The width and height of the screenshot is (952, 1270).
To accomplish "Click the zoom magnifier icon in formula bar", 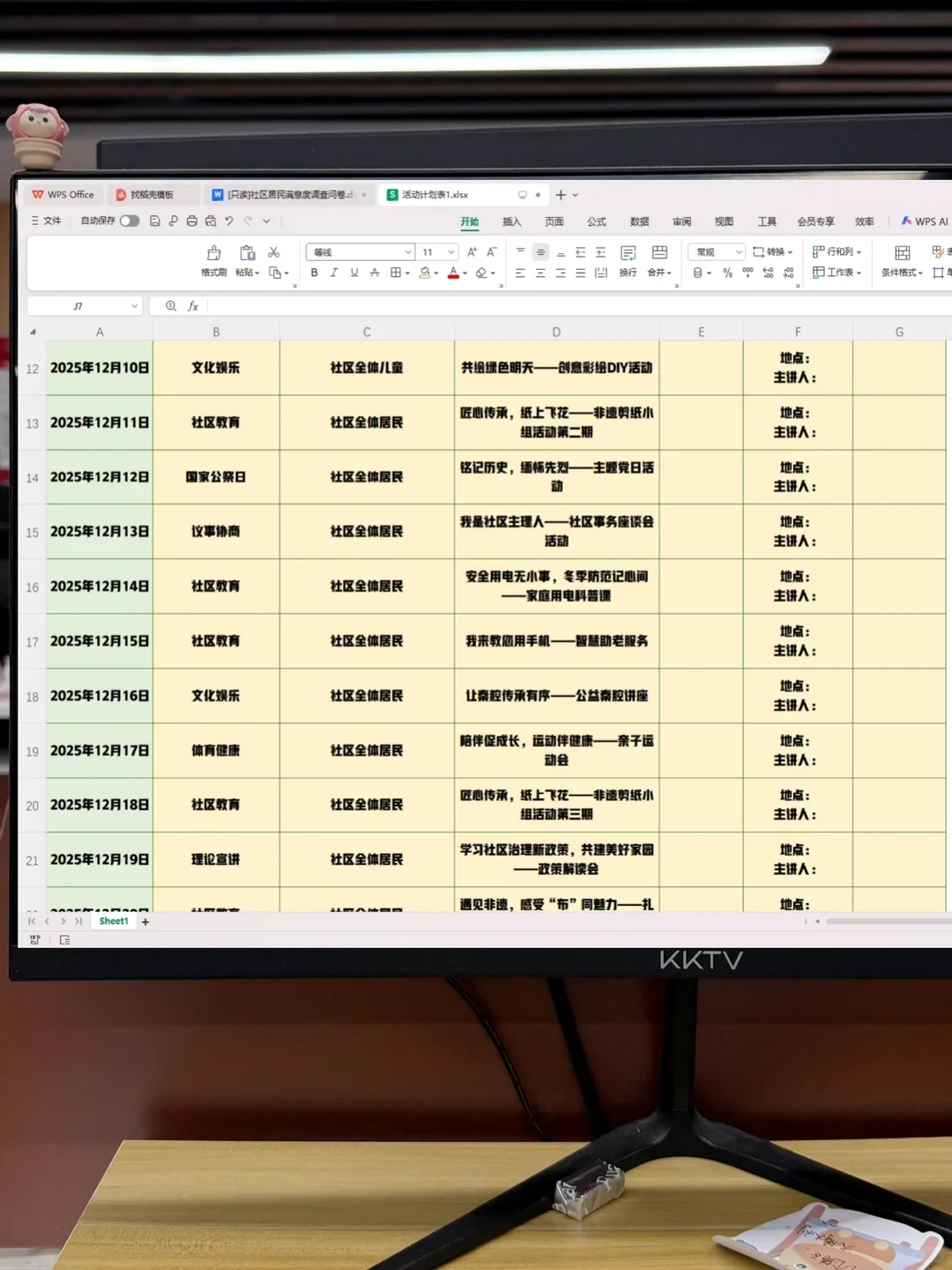I will pyautogui.click(x=171, y=306).
